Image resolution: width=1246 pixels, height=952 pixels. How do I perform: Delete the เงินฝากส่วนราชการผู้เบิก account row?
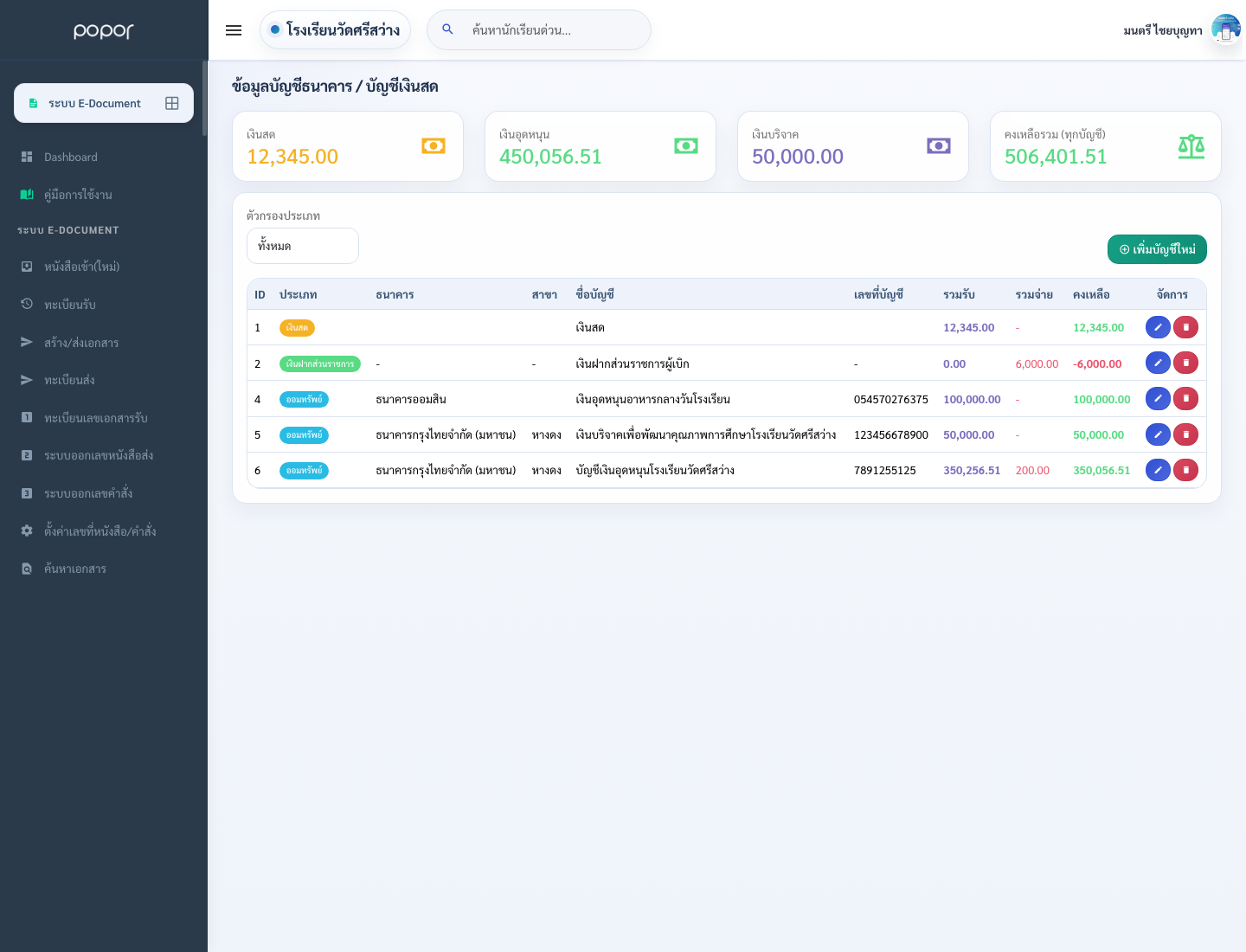(x=1185, y=363)
